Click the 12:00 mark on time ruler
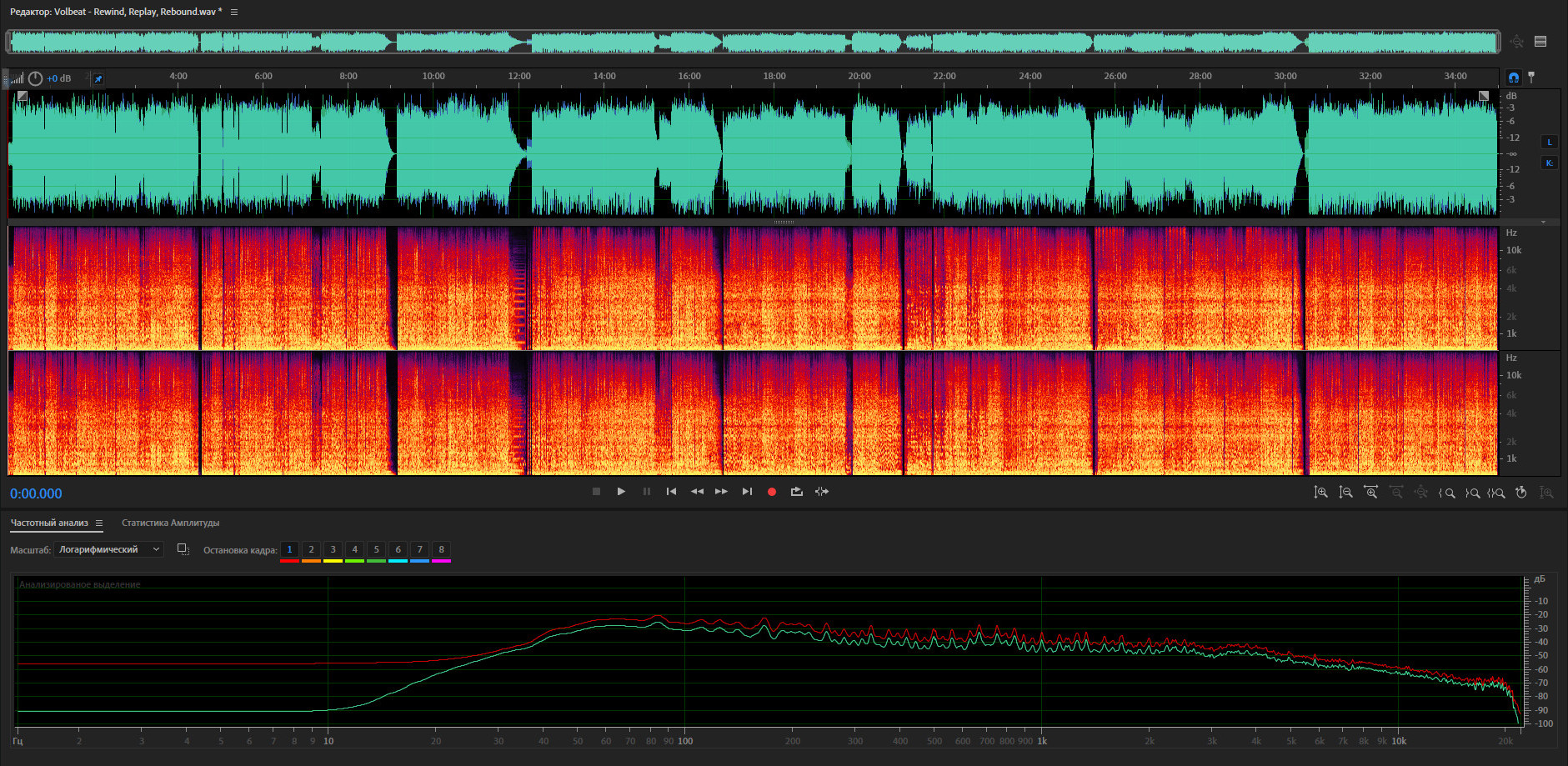1568x766 pixels. 518,76
